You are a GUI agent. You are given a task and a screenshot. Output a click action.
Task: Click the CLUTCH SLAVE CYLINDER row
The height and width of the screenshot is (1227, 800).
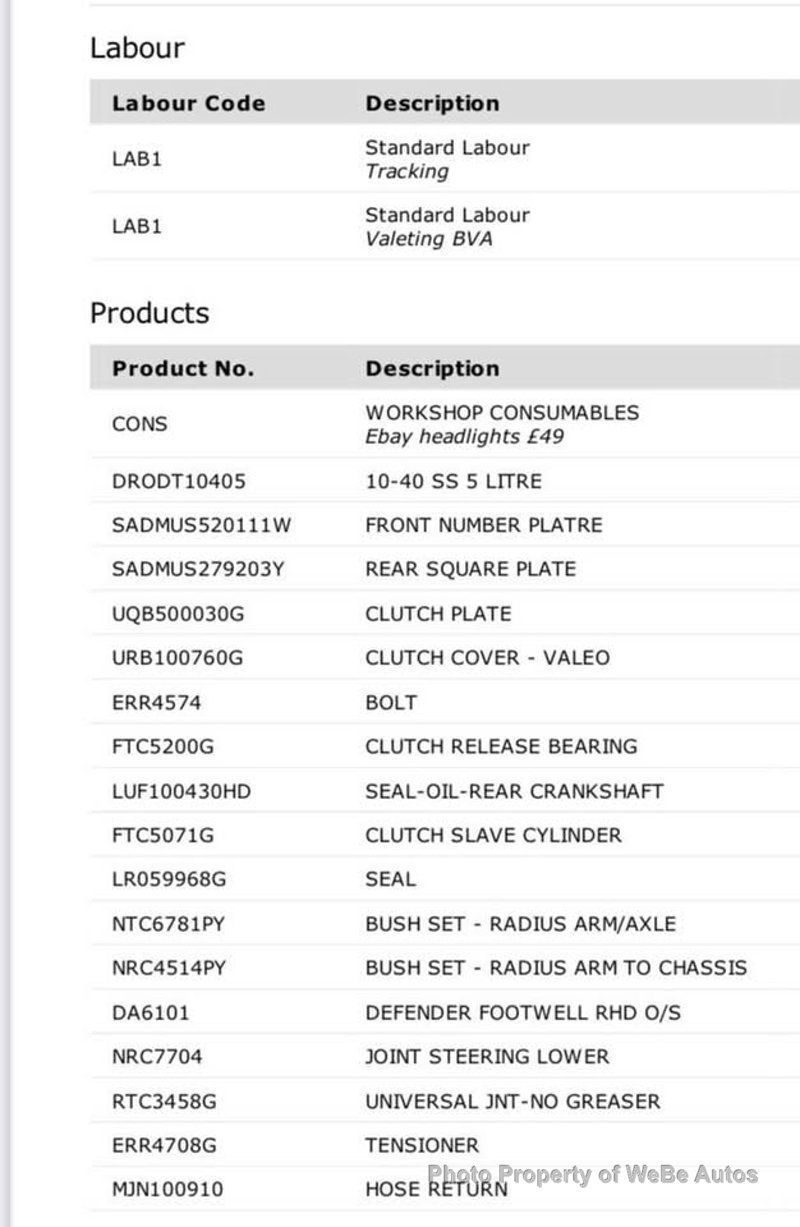493,835
